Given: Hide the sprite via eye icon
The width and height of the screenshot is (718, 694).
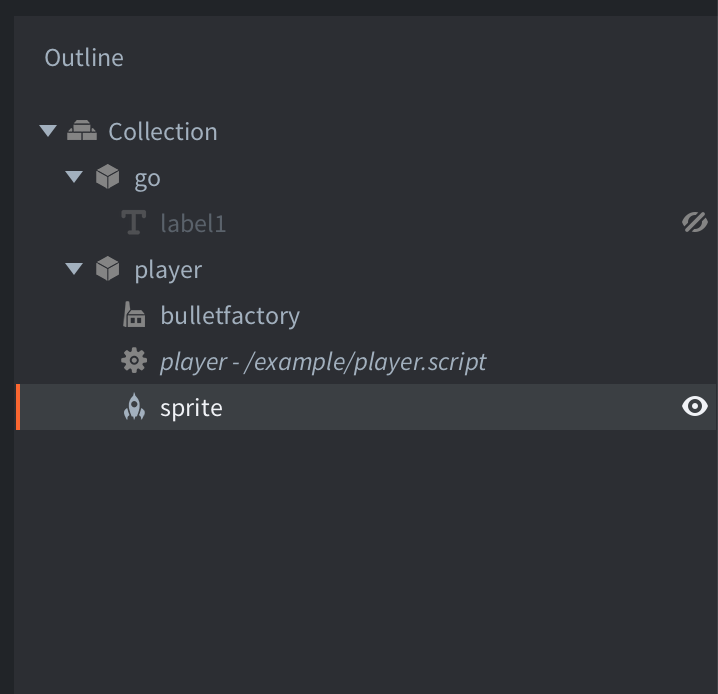Looking at the screenshot, I should (695, 407).
